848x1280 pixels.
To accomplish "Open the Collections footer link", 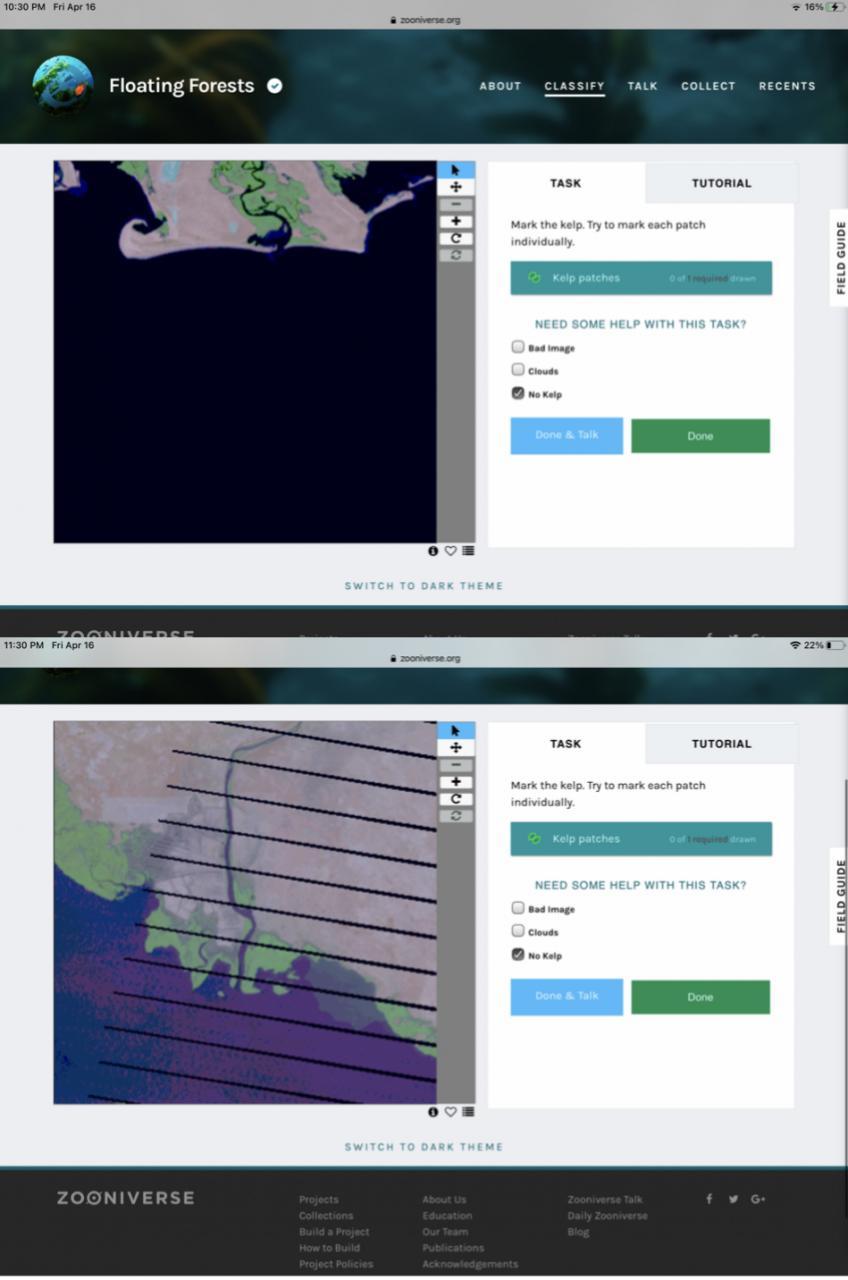I will tap(326, 1216).
